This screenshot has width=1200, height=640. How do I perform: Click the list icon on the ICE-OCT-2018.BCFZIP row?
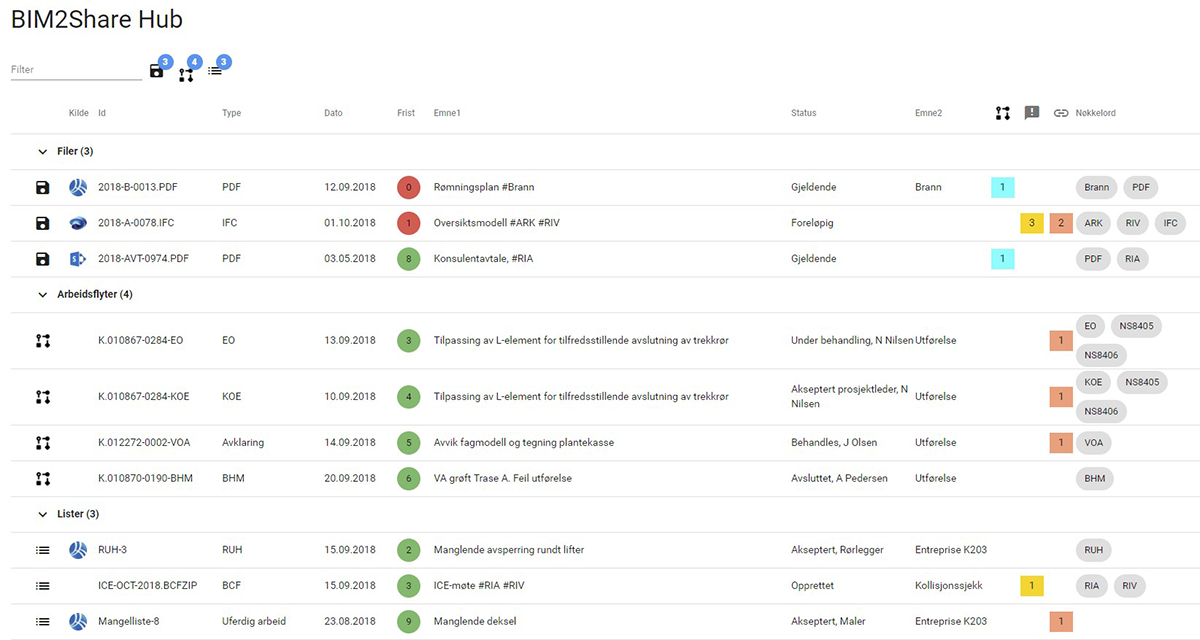point(43,586)
